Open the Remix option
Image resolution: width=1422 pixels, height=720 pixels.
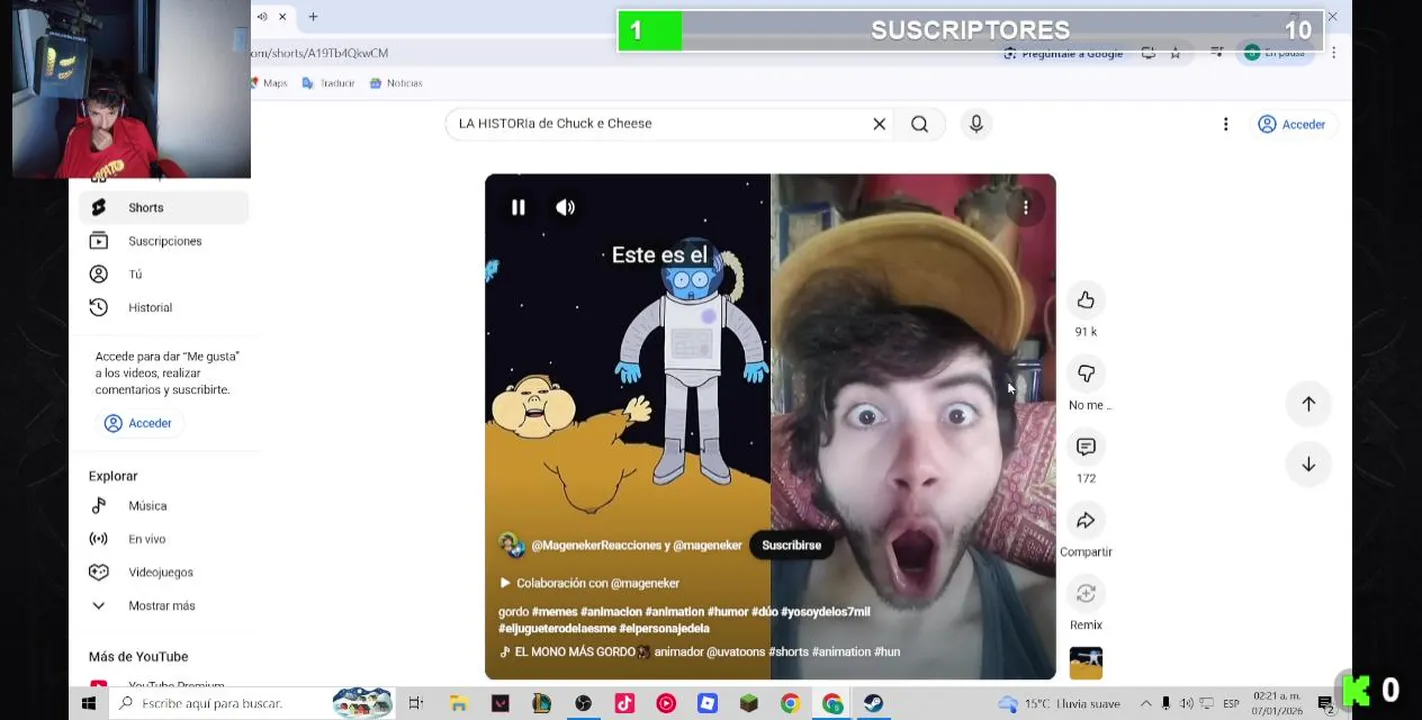(x=1086, y=593)
